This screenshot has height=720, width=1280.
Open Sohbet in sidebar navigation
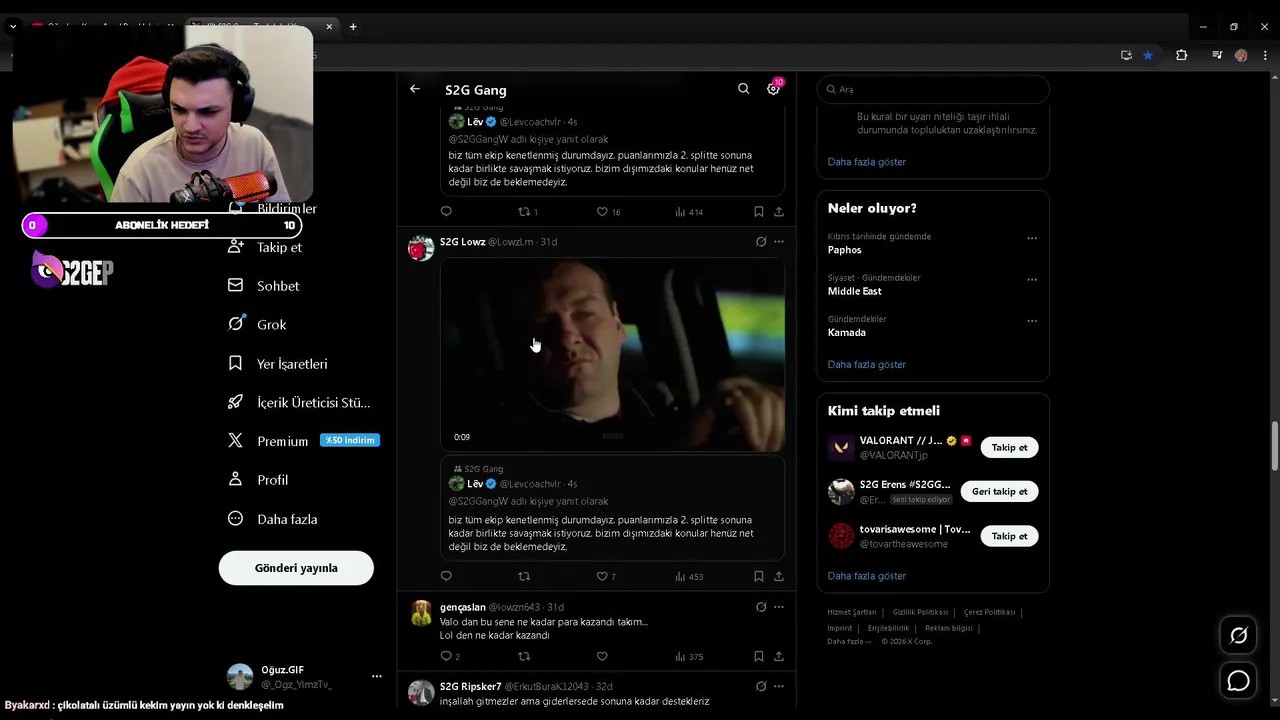pos(264,286)
